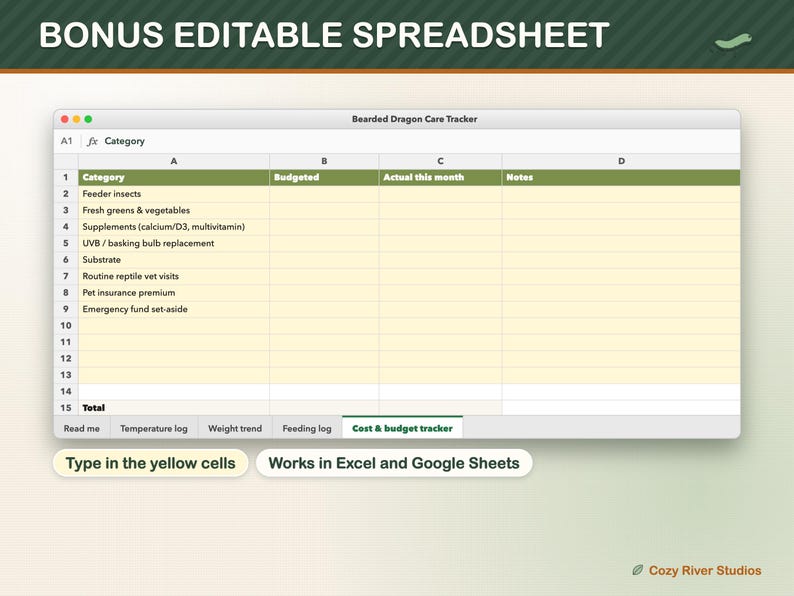Click the fx function icon
794x596 pixels.
[92, 141]
